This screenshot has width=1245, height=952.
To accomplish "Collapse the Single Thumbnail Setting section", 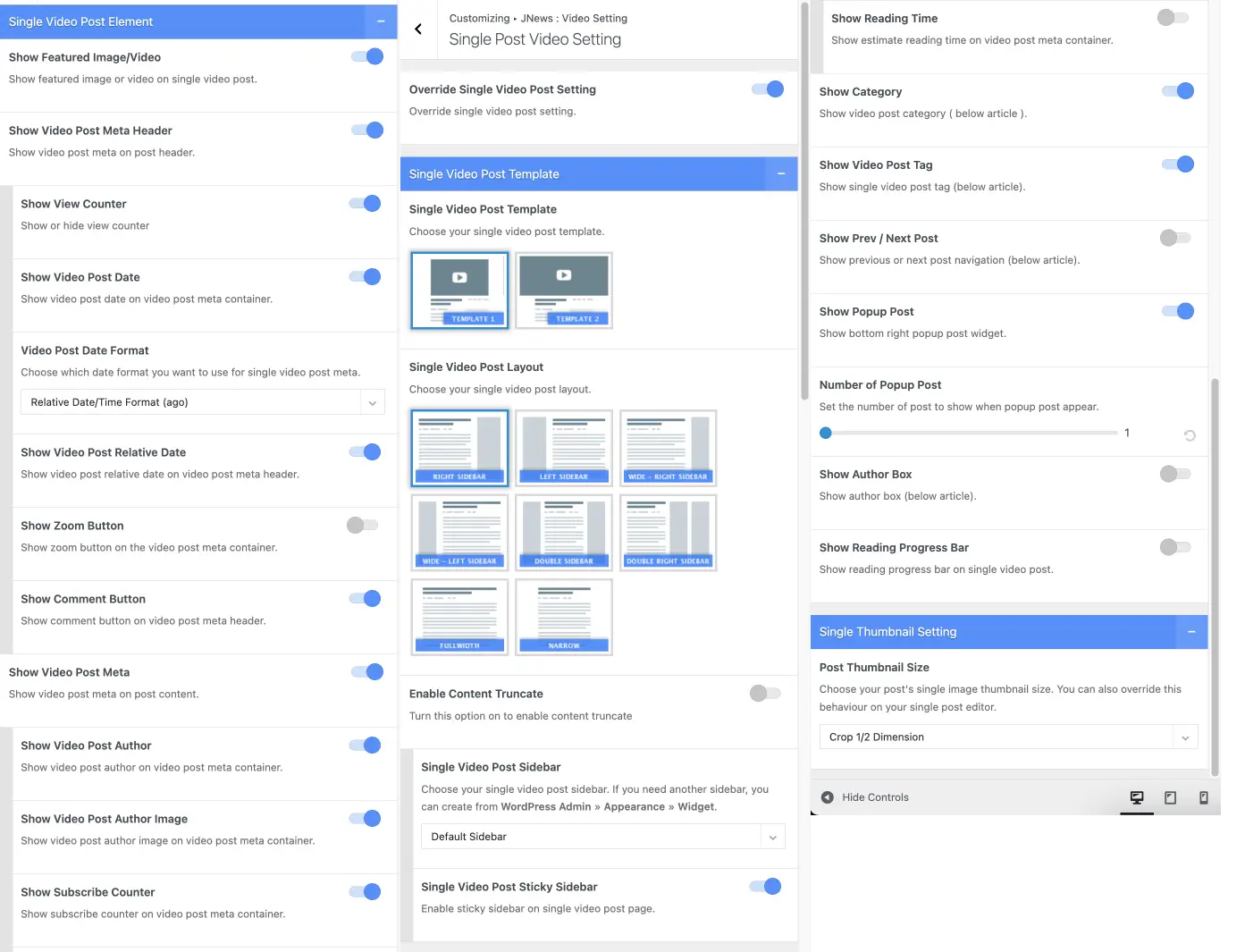I will 1191,632.
